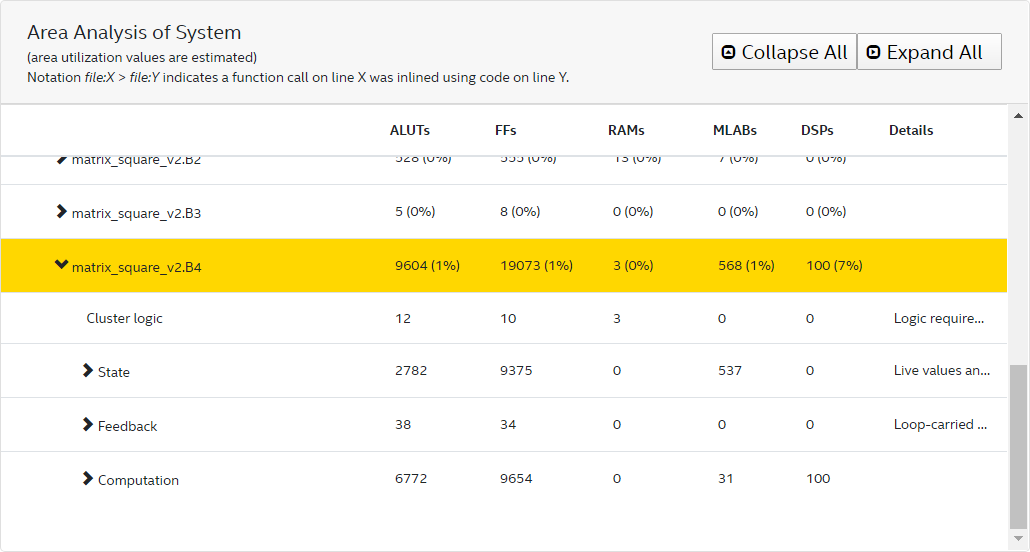
Task: Expand the partially hidden matrix_square_v2.B2 row
Action: pyautogui.click(x=62, y=159)
